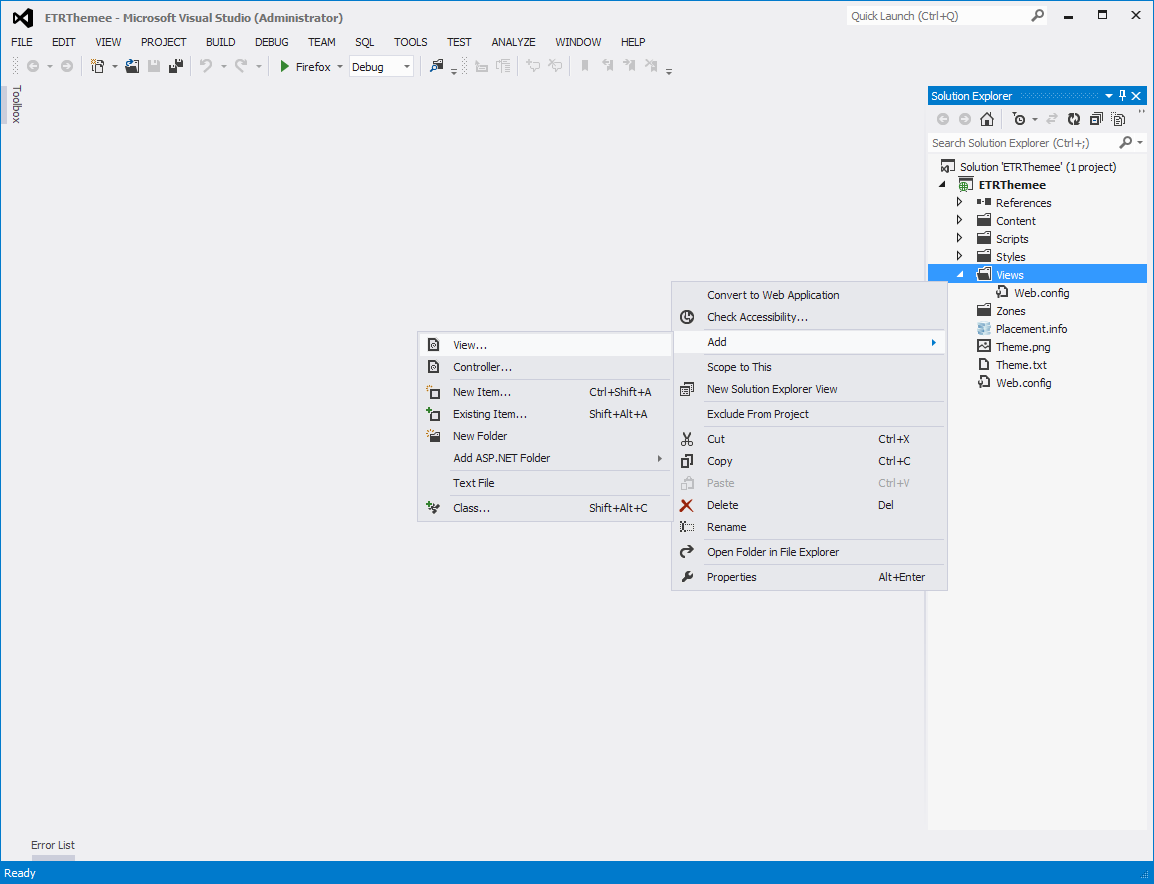Click the Undo arrow icon
Image resolution: width=1154 pixels, height=884 pixels.
[x=206, y=66]
